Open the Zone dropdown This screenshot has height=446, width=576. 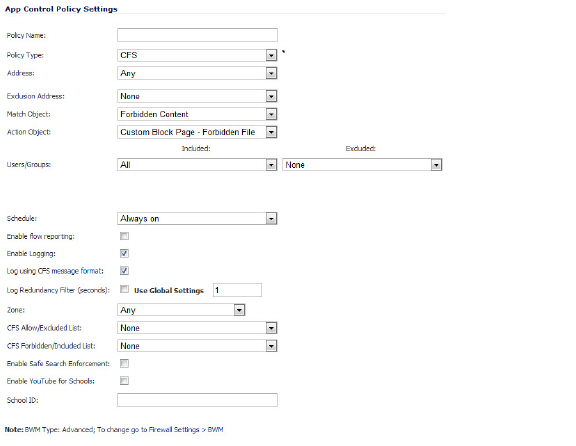click(181, 310)
